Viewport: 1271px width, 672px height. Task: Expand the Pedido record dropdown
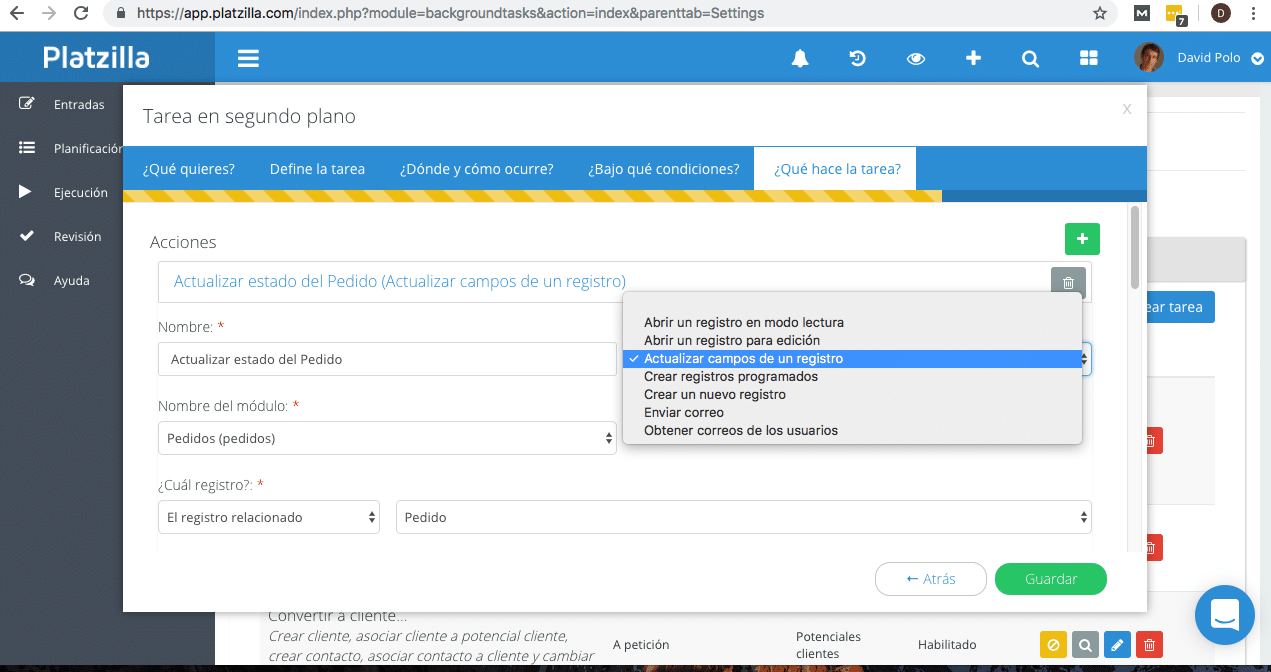click(x=743, y=517)
